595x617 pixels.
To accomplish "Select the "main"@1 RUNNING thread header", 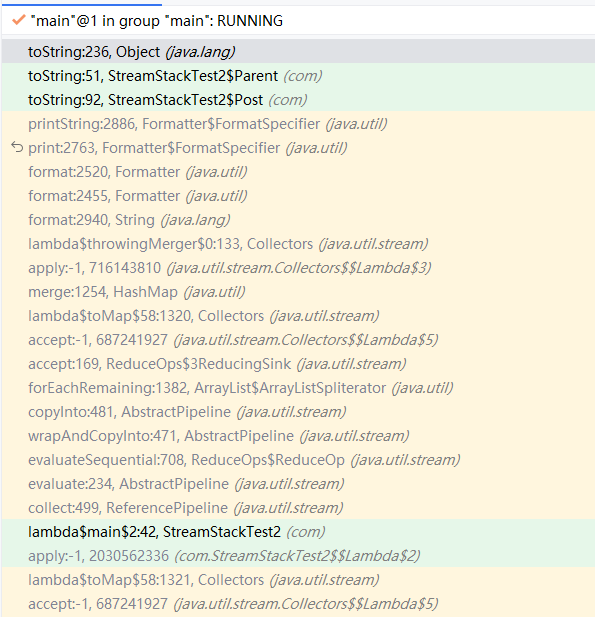I will point(298,20).
